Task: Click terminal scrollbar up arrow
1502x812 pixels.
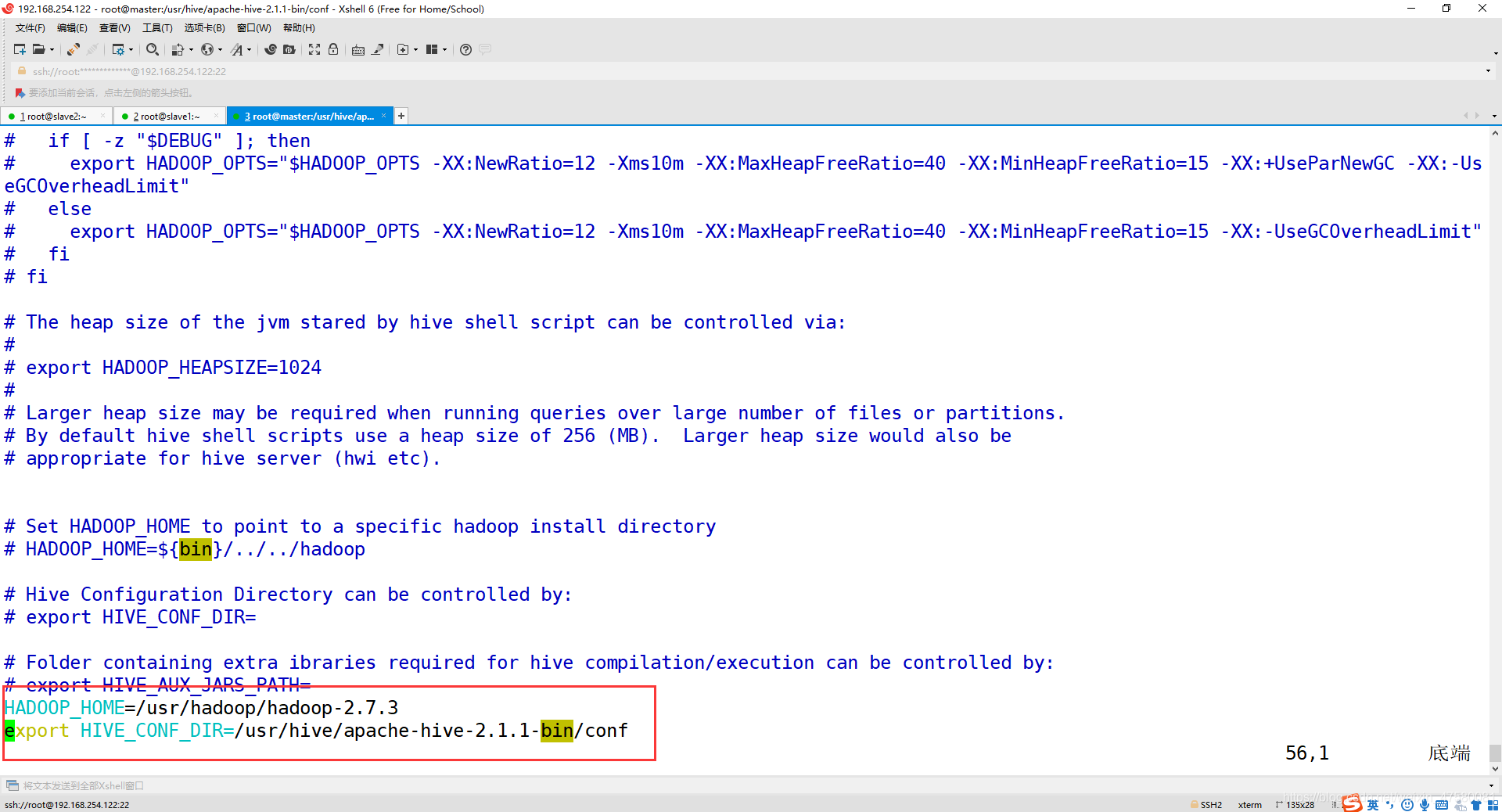Action: [x=1495, y=133]
